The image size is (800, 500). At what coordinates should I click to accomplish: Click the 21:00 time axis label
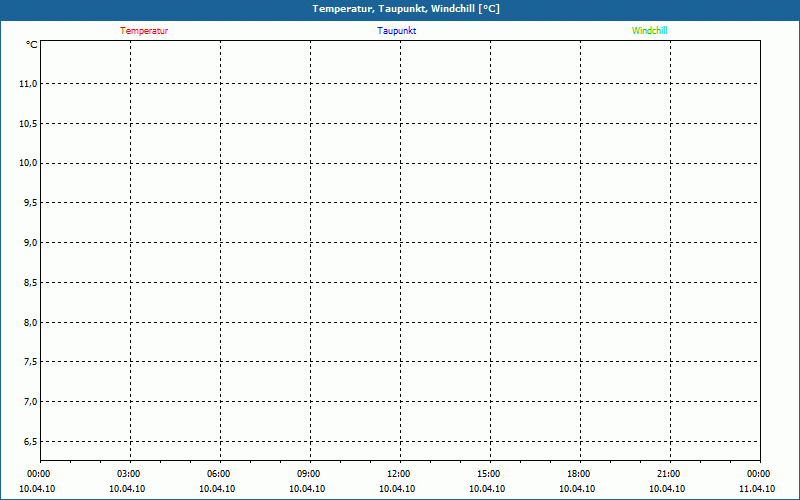tap(668, 474)
